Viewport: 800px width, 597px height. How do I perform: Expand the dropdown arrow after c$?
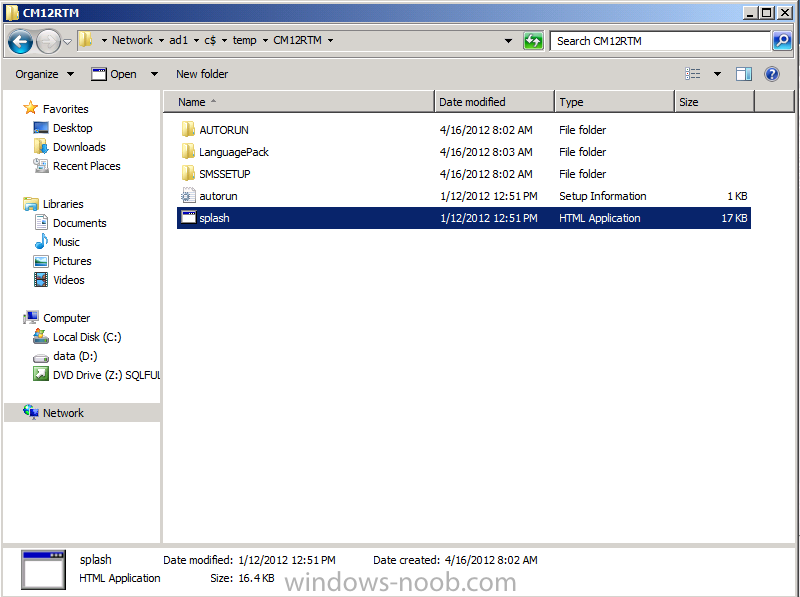click(x=224, y=40)
